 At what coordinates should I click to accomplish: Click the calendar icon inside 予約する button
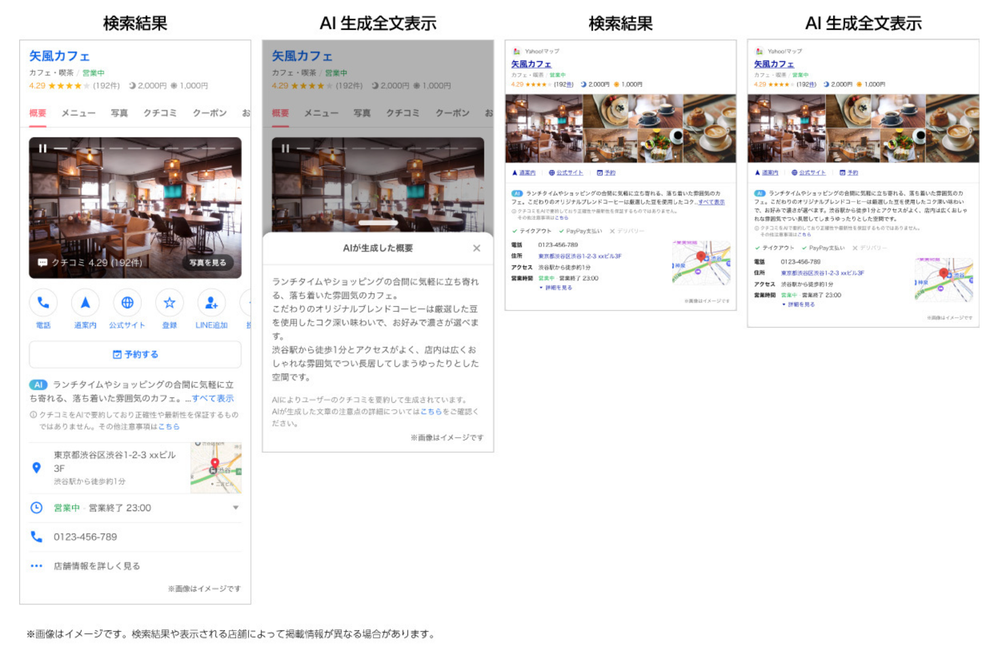tap(117, 355)
